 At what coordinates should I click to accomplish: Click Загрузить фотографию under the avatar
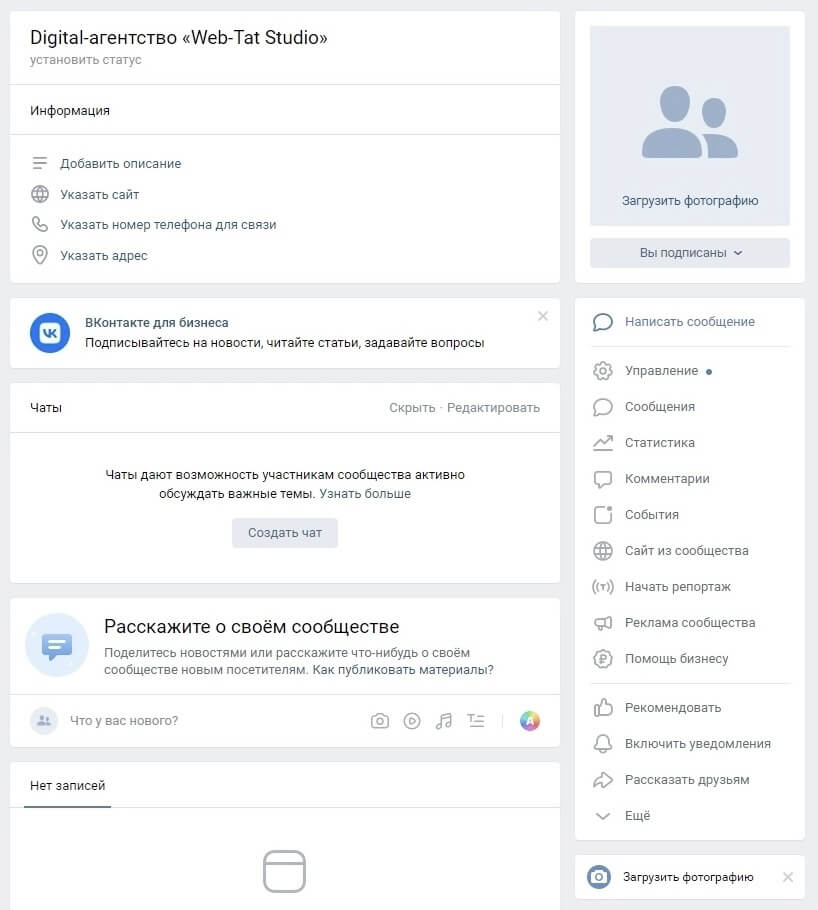tap(690, 201)
